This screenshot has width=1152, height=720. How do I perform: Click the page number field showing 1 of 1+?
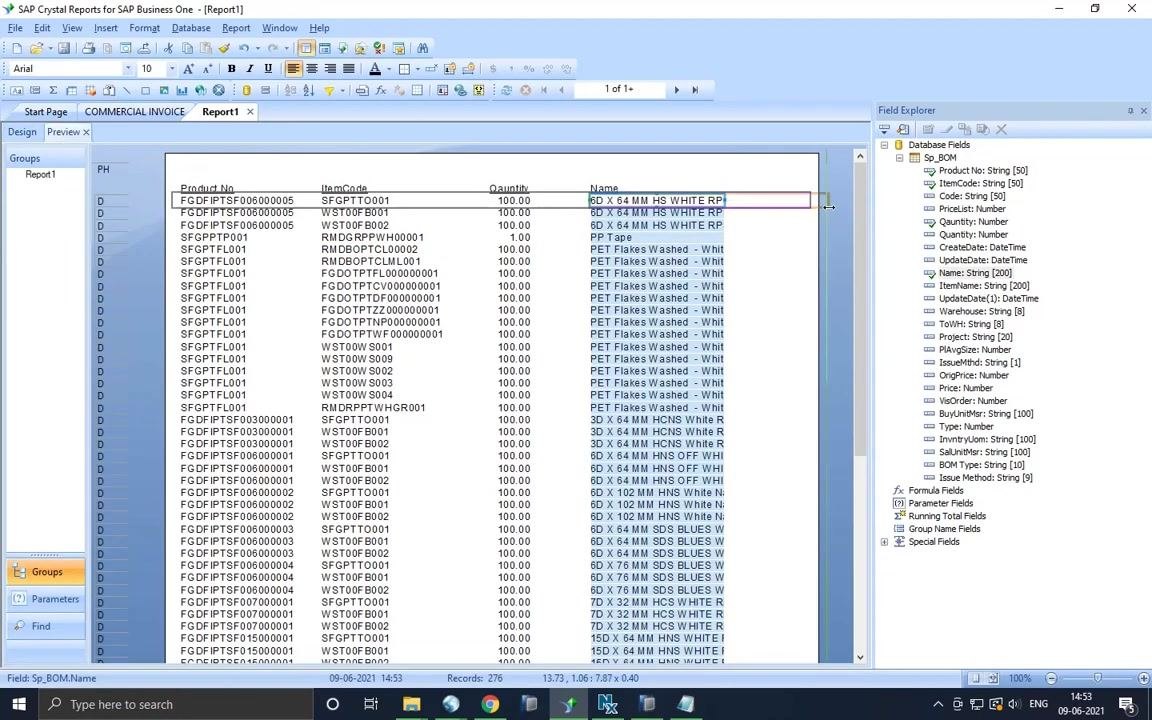[x=619, y=89]
